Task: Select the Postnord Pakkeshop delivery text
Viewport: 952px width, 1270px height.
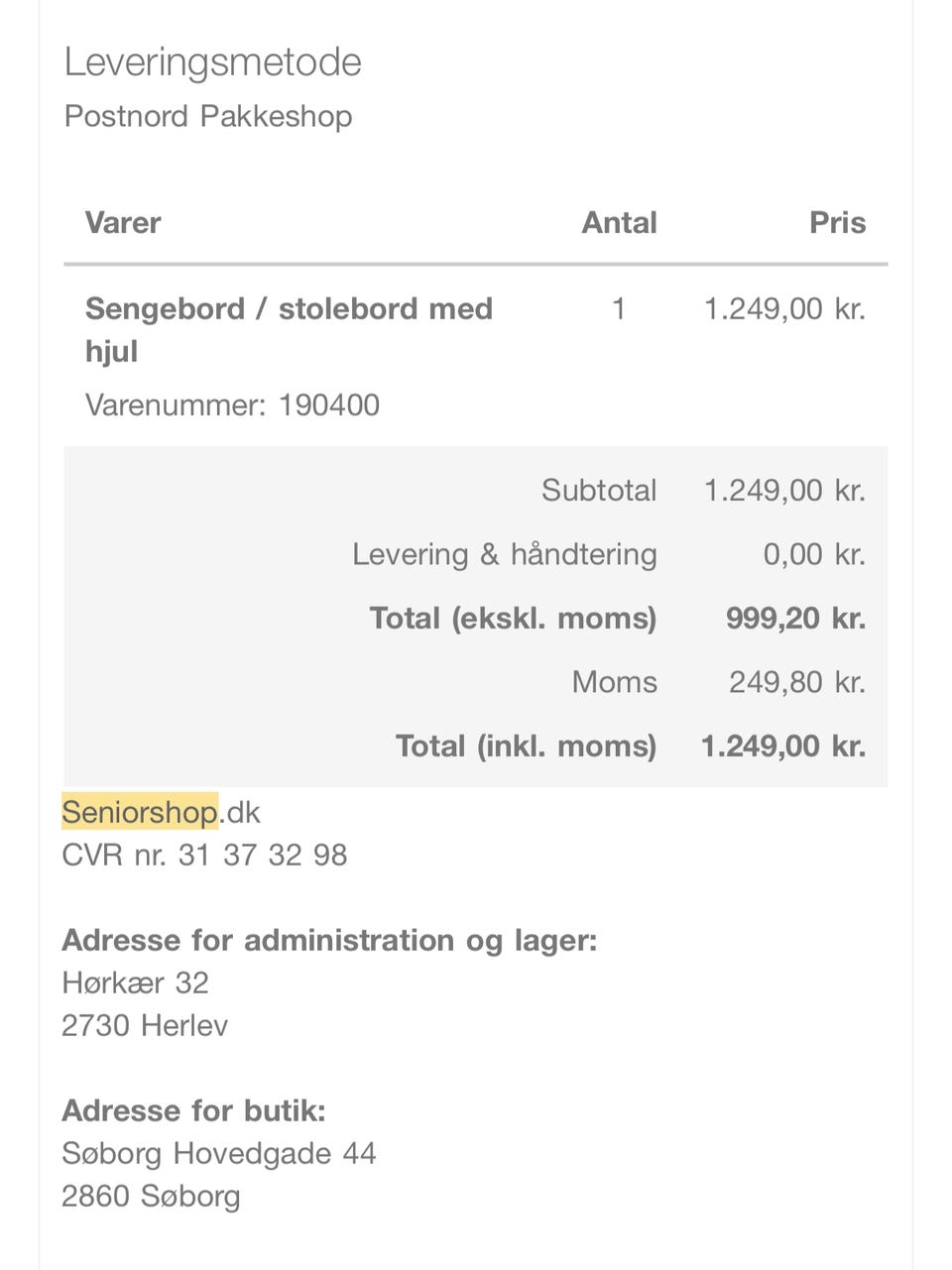Action: click(x=207, y=116)
